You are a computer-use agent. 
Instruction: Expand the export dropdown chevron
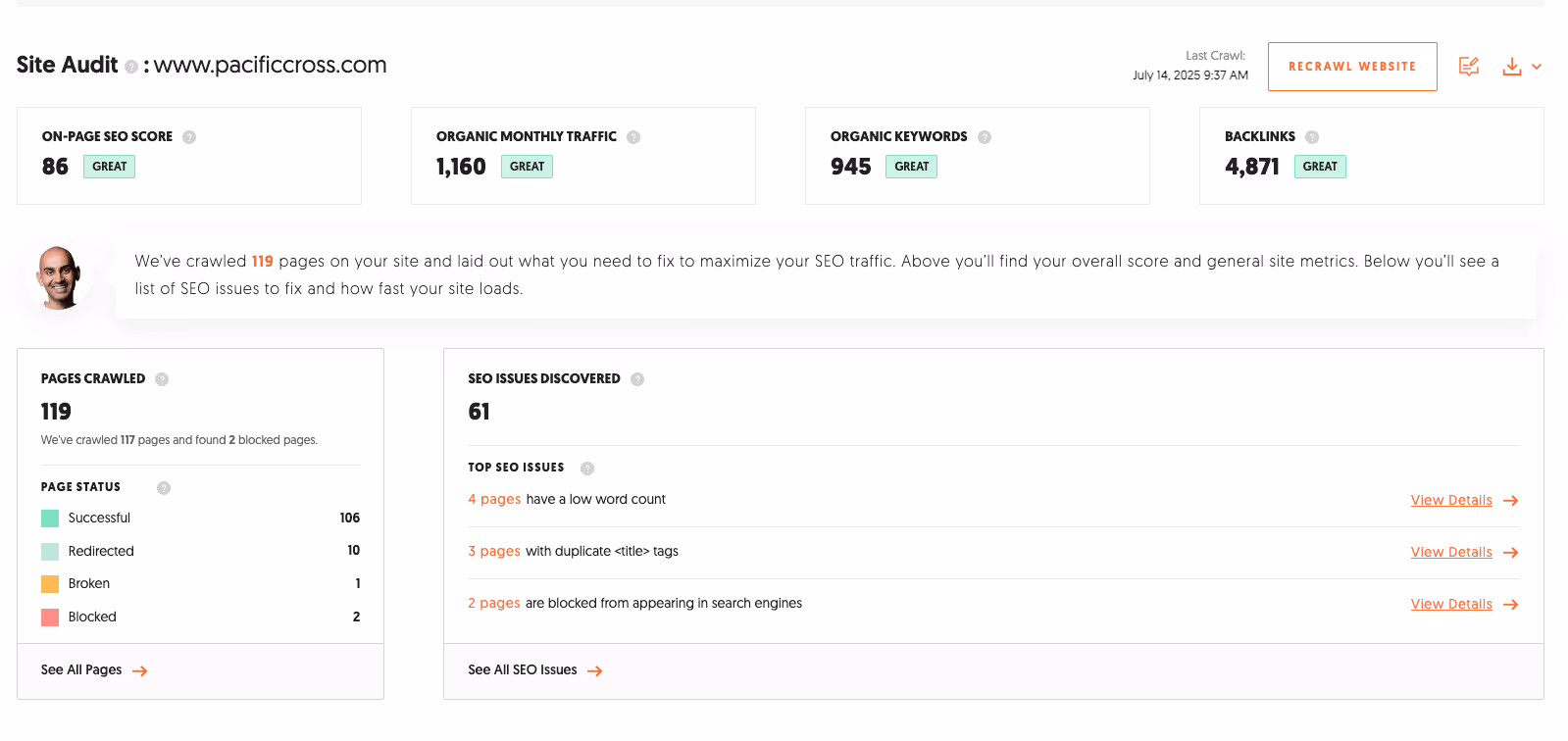(1537, 67)
